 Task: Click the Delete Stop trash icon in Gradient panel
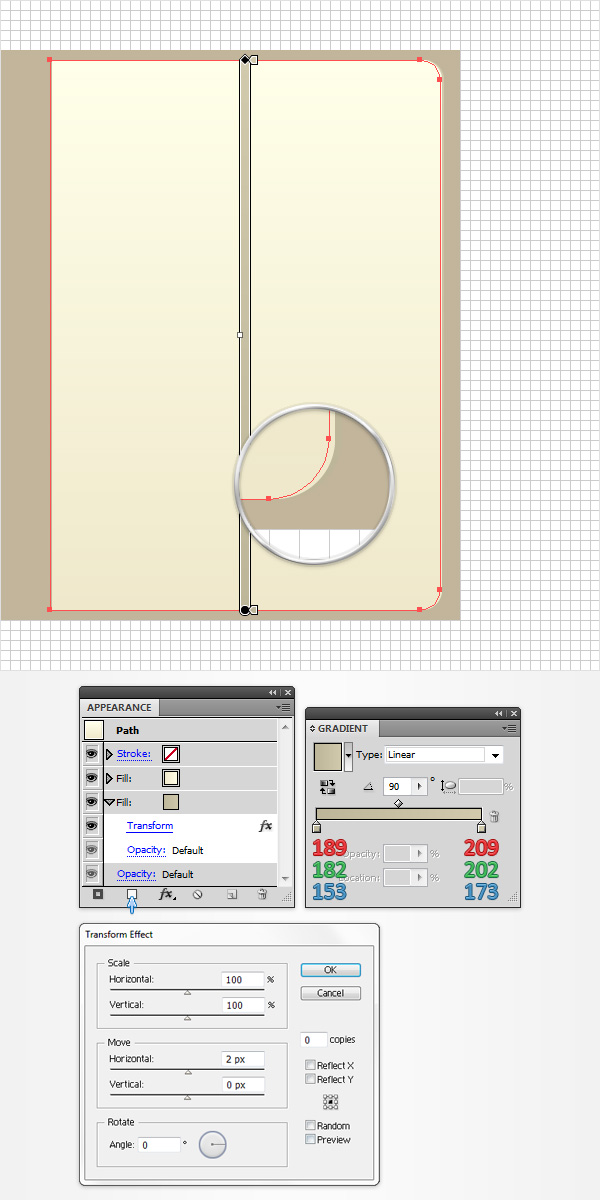494,817
